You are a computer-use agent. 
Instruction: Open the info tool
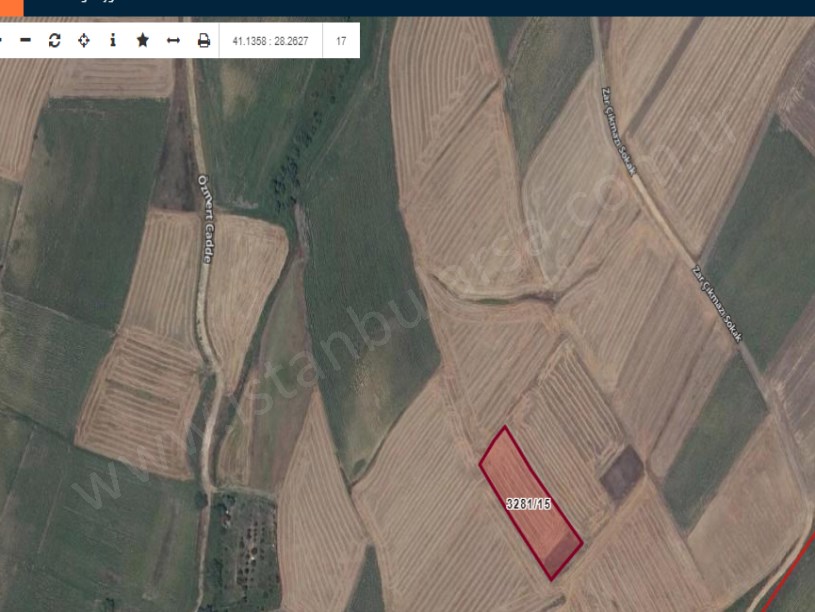click(112, 42)
